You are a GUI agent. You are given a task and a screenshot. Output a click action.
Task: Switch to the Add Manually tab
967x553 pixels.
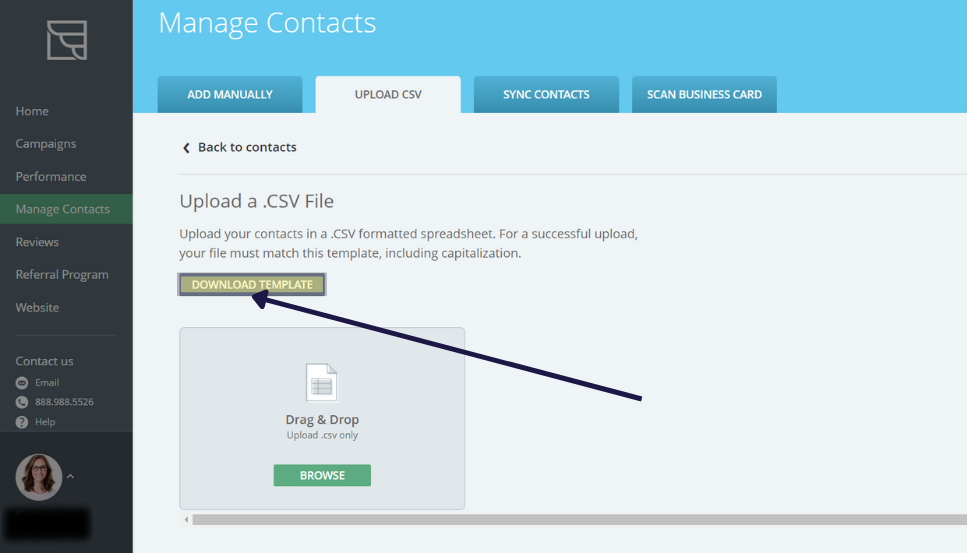230,95
